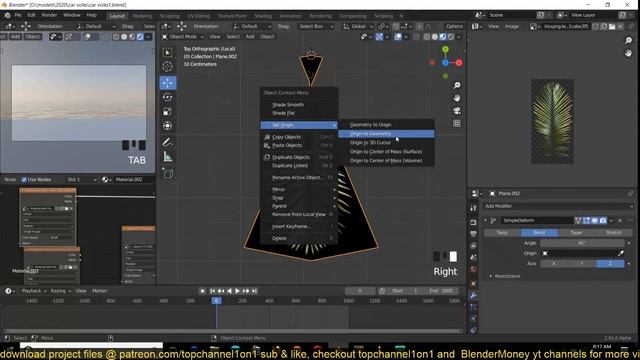640x360 pixels.
Task: Select Taper deform mode
Action: [x=576, y=233]
